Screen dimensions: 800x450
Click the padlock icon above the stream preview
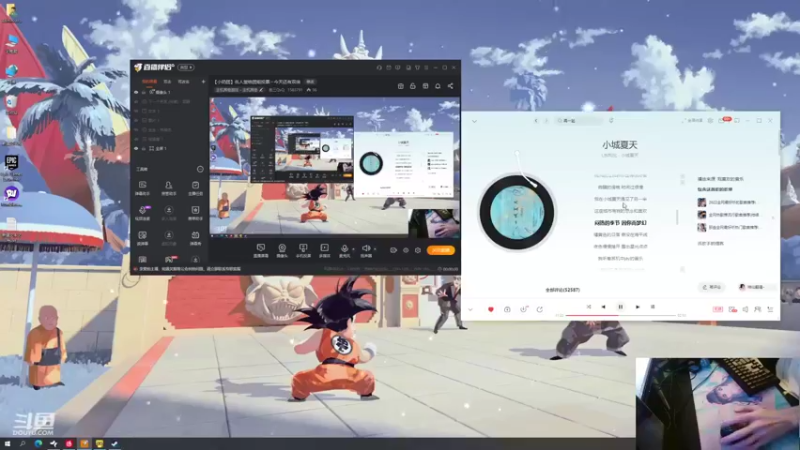(413, 86)
